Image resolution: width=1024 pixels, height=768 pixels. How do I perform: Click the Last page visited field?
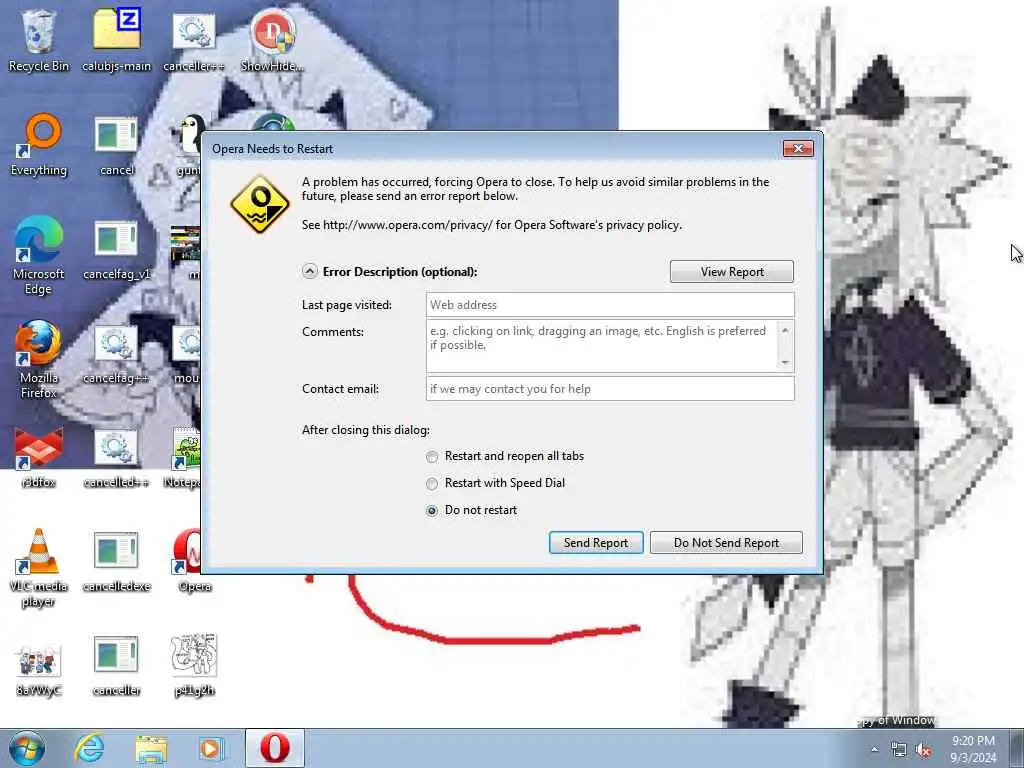(x=610, y=305)
